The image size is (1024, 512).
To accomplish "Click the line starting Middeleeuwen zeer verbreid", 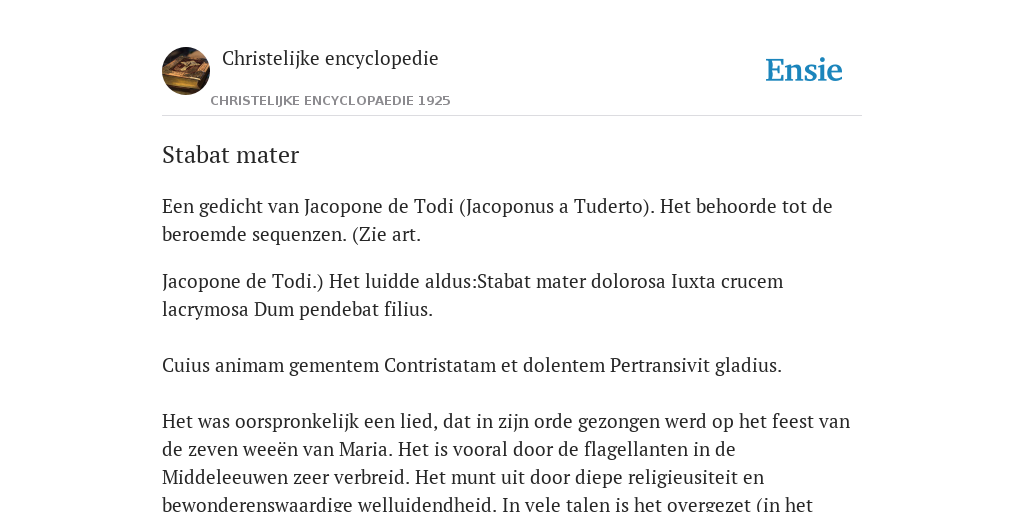I will (x=463, y=477).
